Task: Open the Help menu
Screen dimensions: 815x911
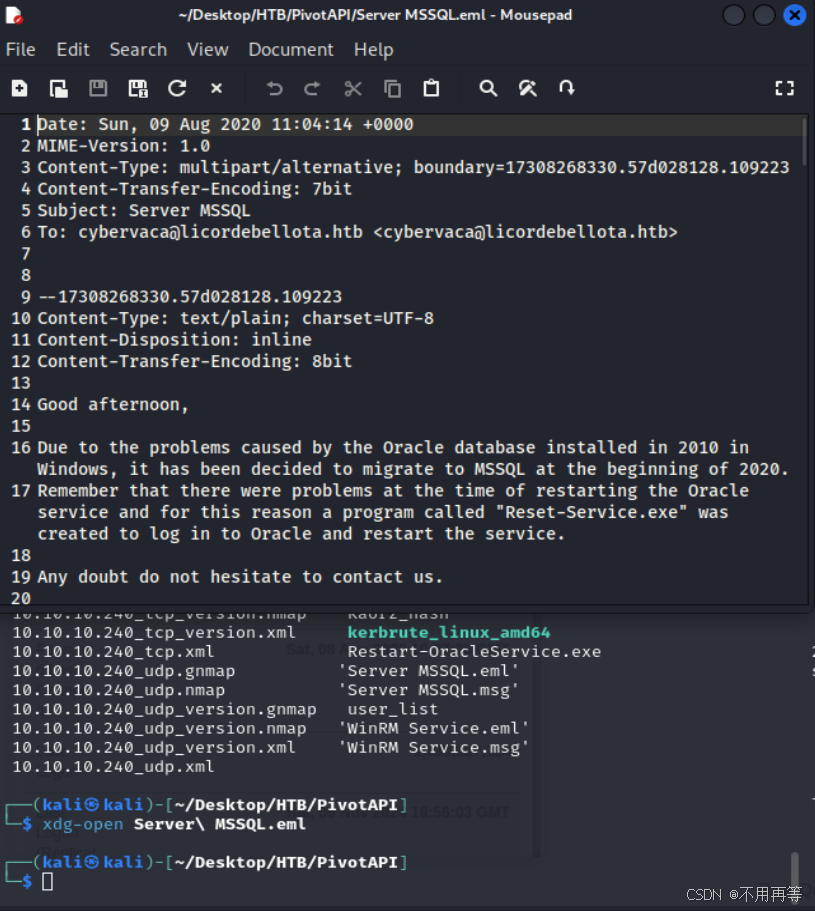Action: 374,50
